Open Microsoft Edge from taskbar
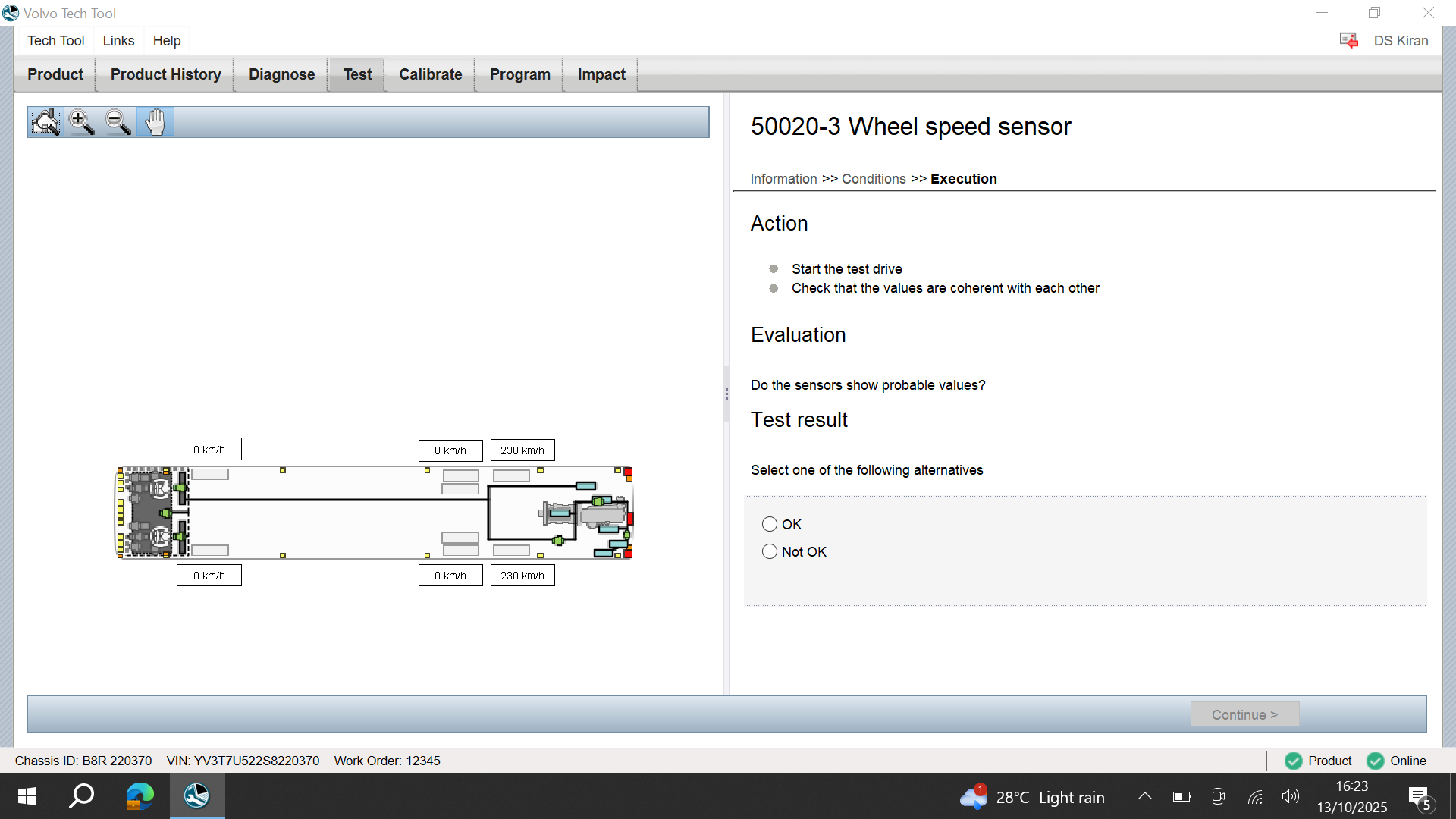1456x819 pixels. click(140, 796)
